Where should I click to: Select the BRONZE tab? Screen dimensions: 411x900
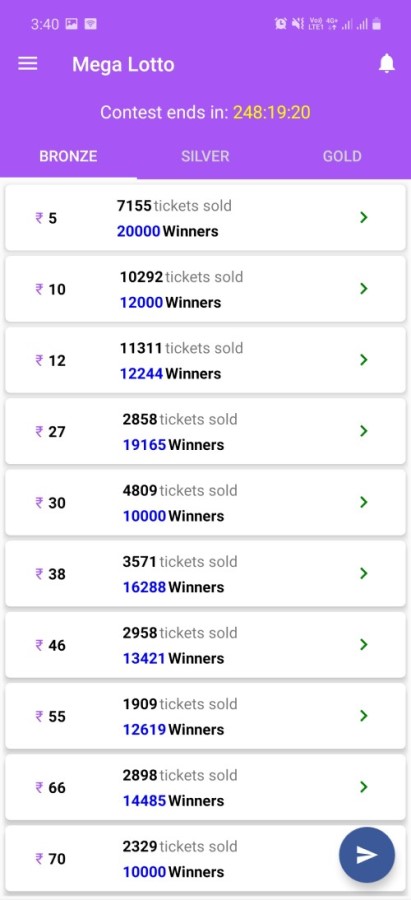[68, 156]
